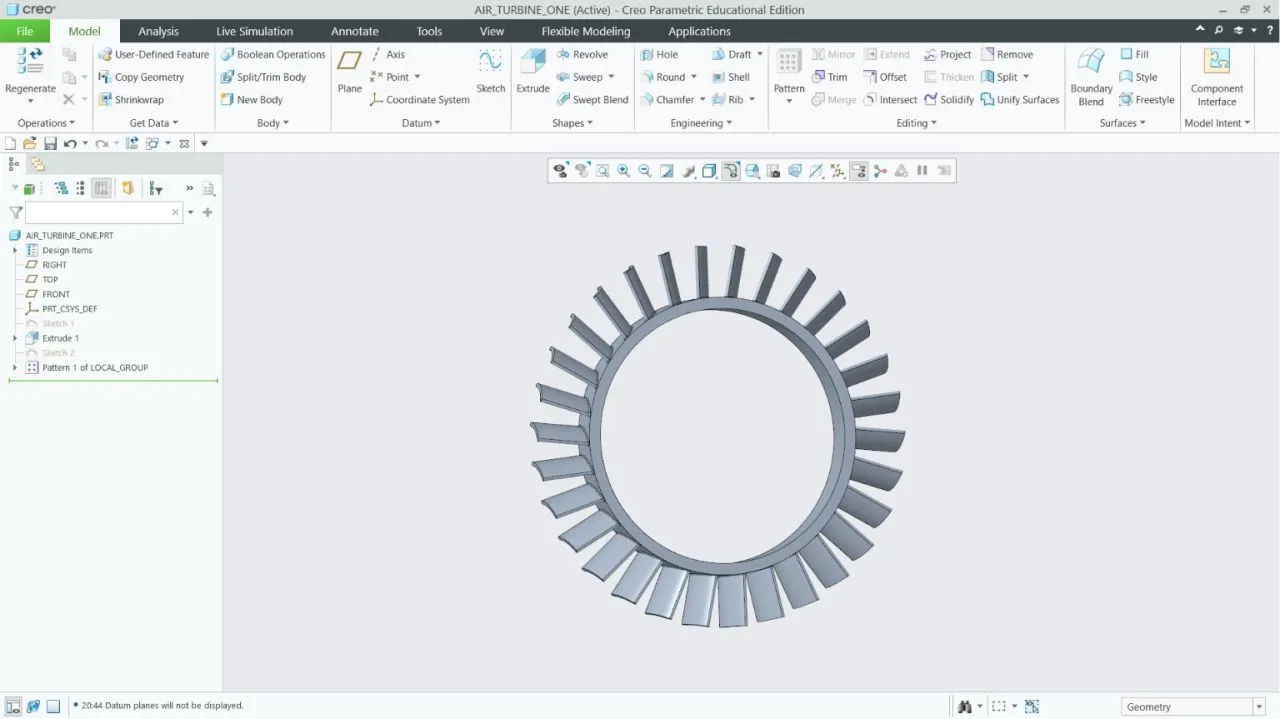Open the Pattern tool dropdown arrow
This screenshot has width=1280, height=719.
(789, 101)
